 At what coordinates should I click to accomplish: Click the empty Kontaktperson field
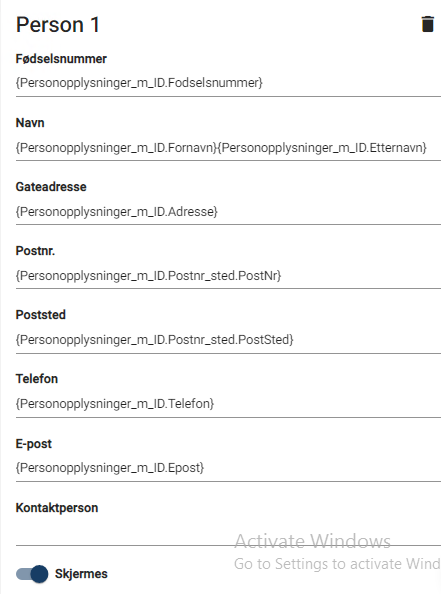click(228, 532)
